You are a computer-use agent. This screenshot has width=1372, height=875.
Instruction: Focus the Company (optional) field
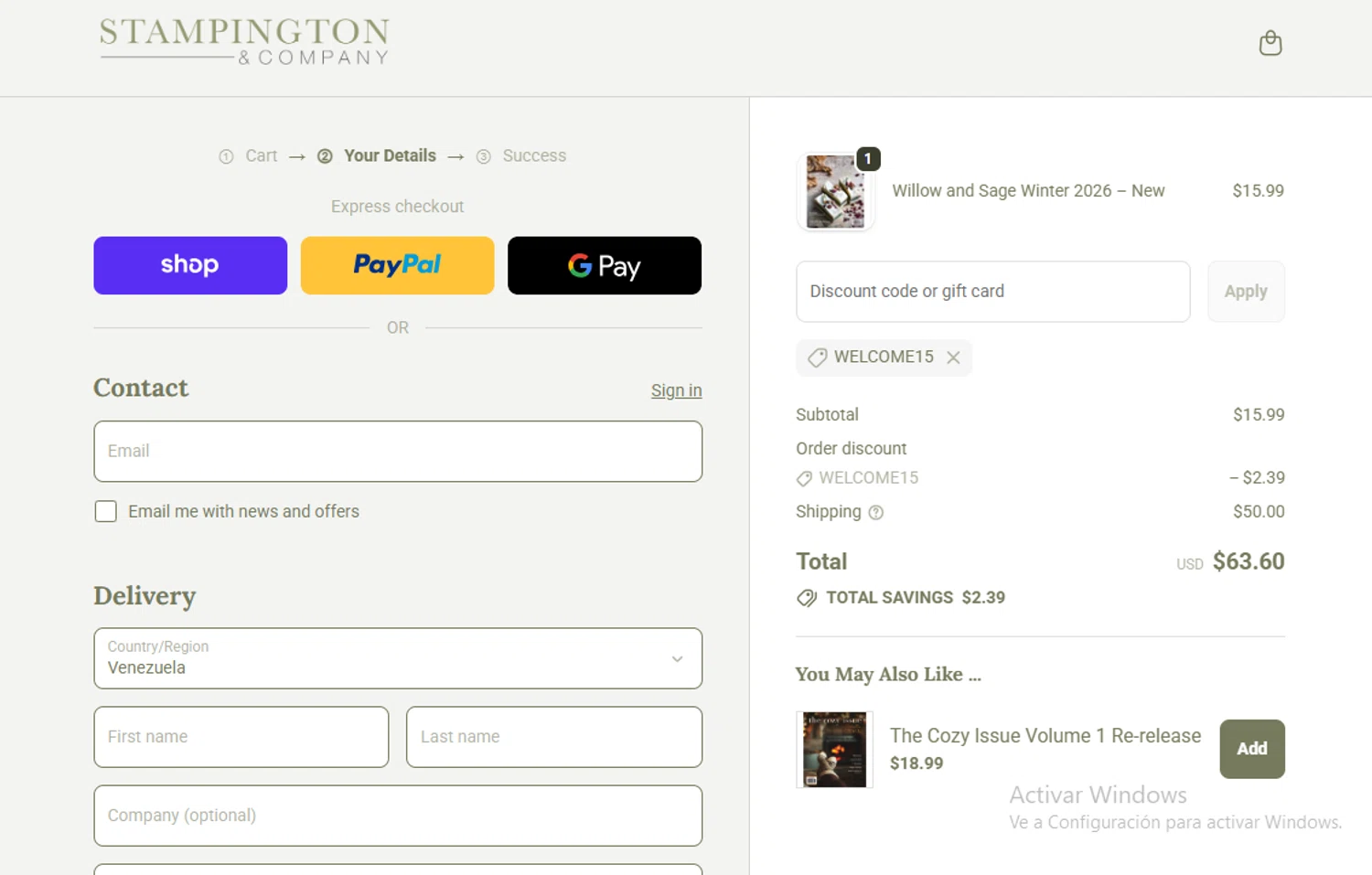coord(398,816)
